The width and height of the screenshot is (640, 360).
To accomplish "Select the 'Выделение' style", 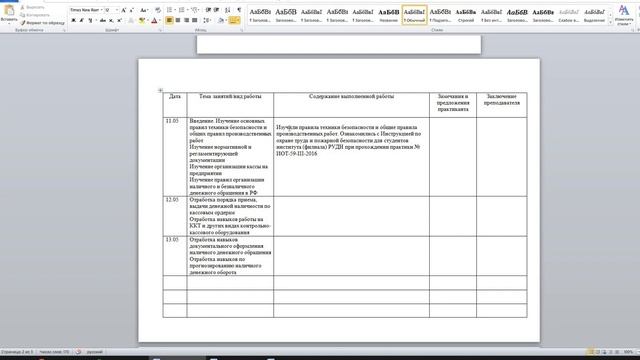I will coord(594,15).
